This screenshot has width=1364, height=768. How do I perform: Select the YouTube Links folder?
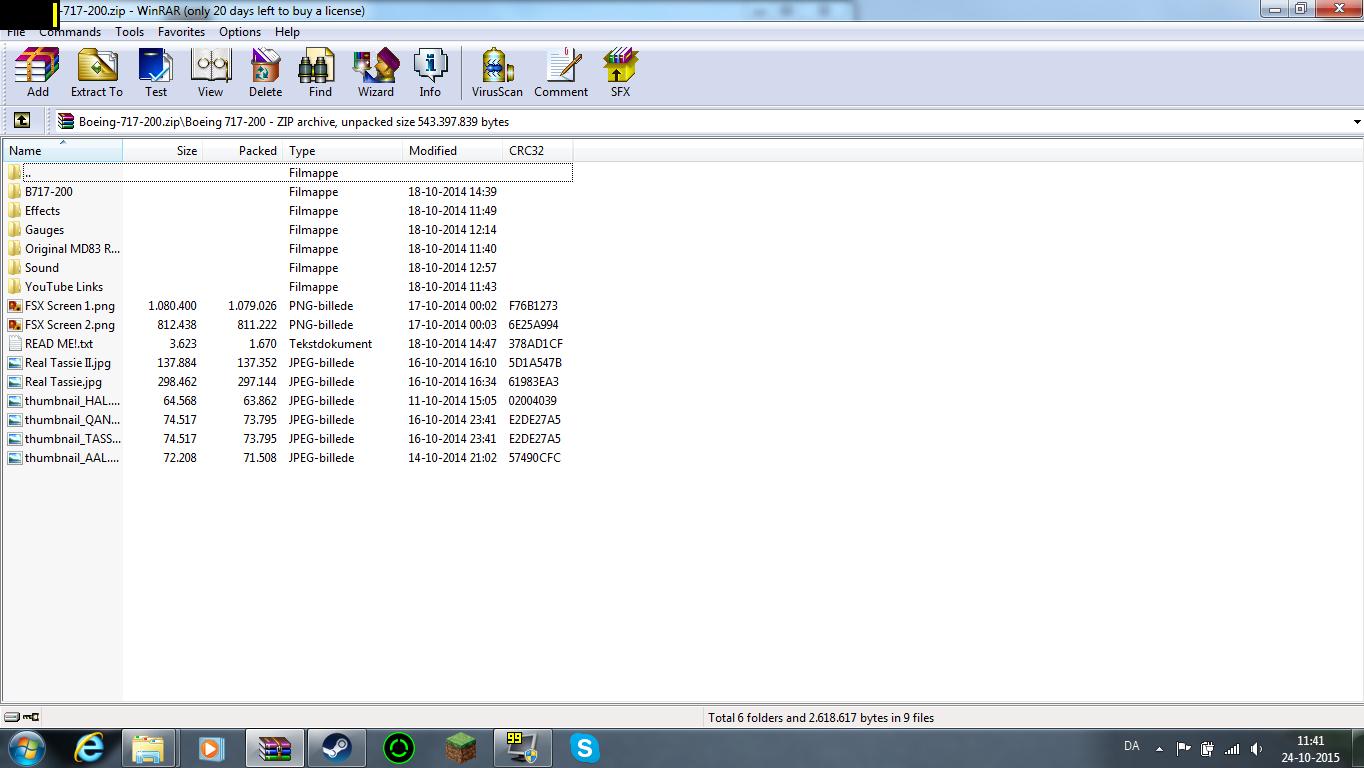(x=64, y=287)
